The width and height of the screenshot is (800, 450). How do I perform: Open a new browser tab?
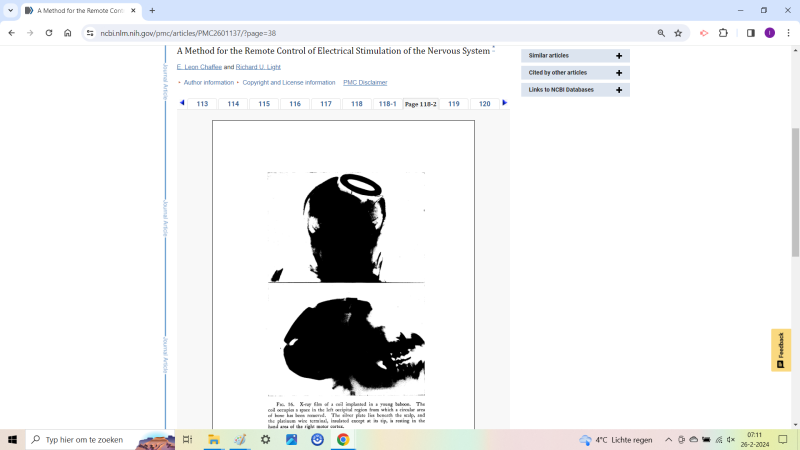[x=152, y=10]
